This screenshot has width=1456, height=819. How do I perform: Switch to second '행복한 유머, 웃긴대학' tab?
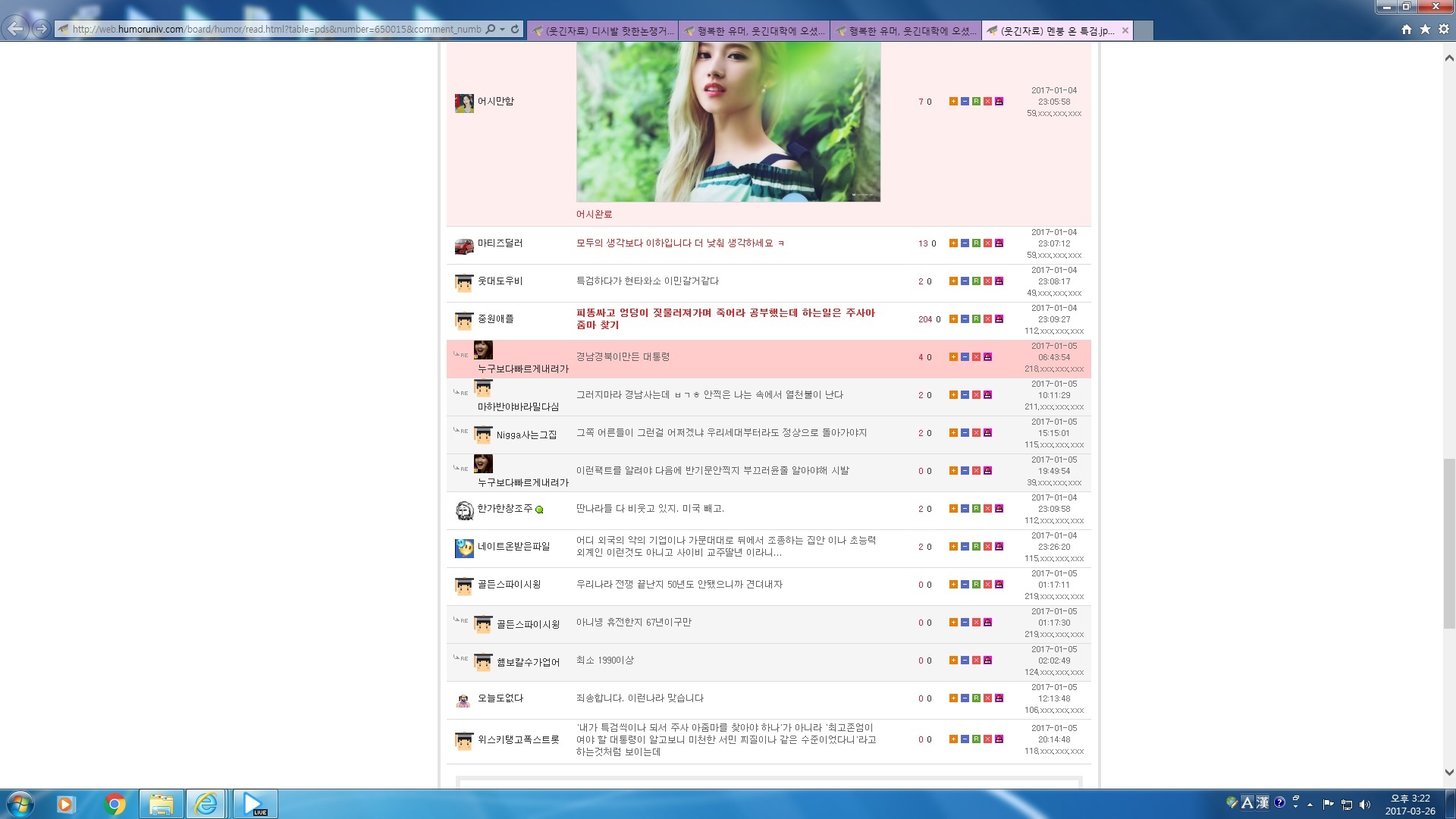click(x=906, y=30)
